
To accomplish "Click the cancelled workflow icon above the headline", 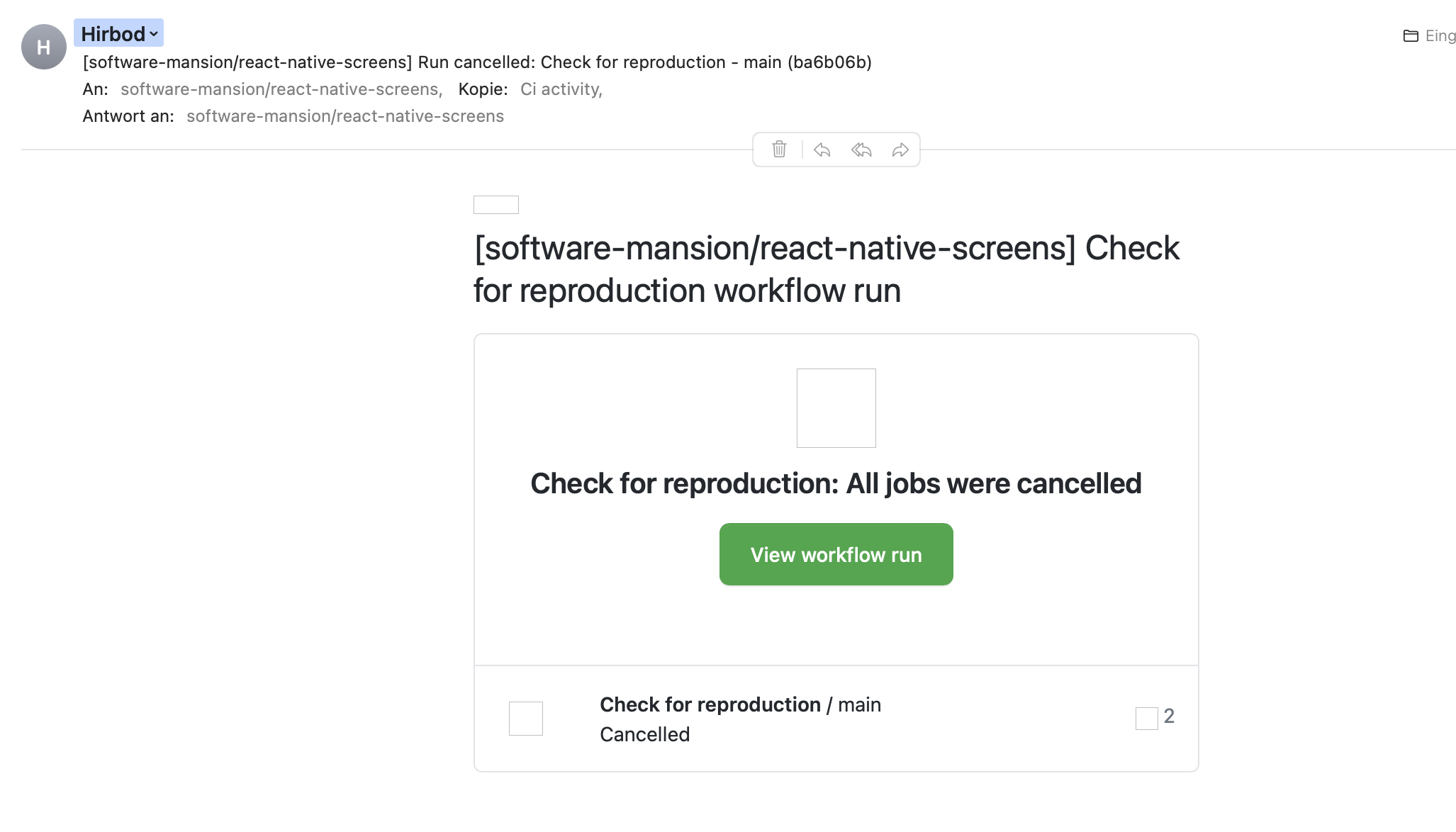I will tap(836, 407).
